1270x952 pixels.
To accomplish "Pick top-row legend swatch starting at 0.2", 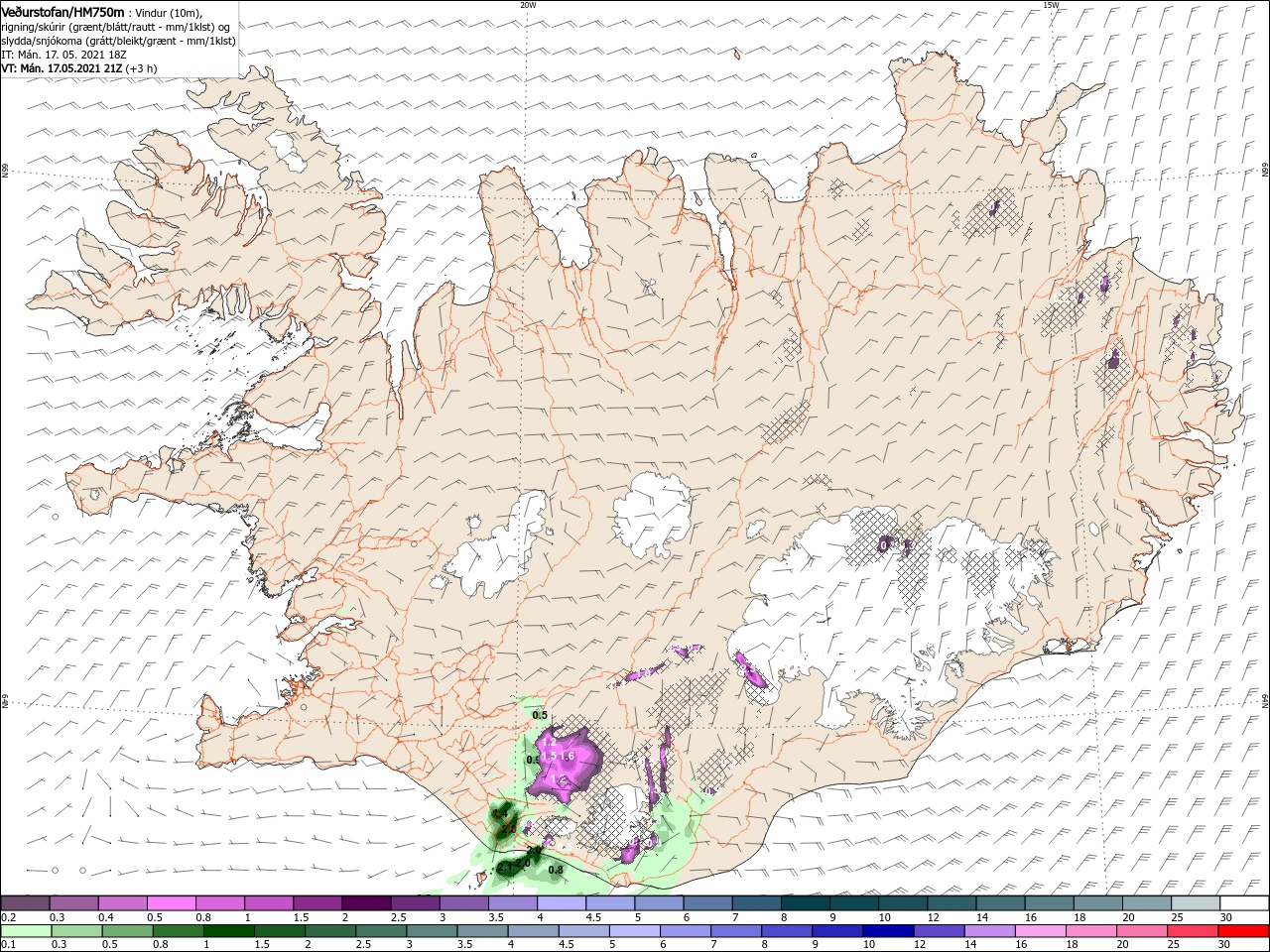I will pyautogui.click(x=25, y=902).
